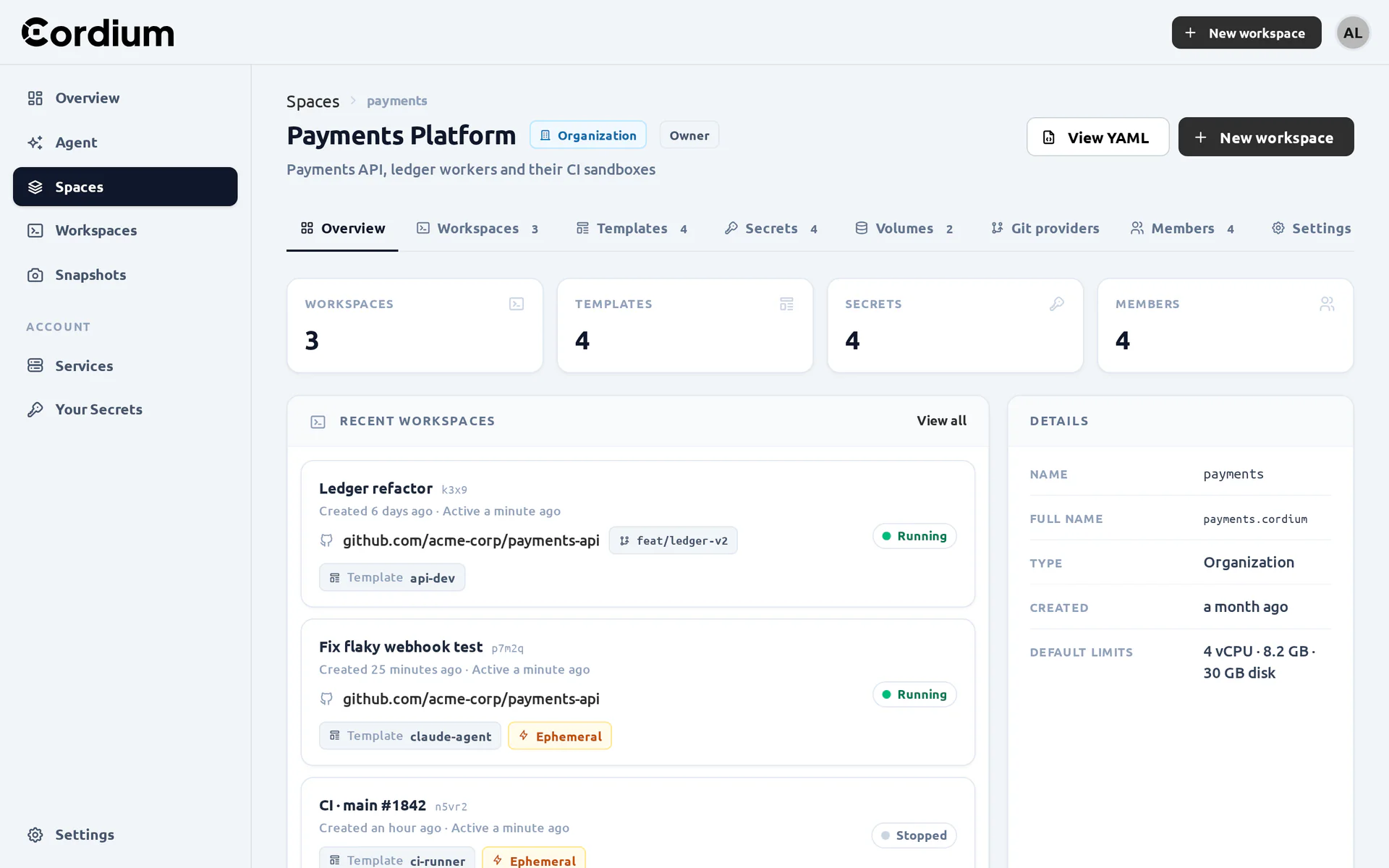
Task: Open the Fix flaky webhook test title
Action: 401,647
